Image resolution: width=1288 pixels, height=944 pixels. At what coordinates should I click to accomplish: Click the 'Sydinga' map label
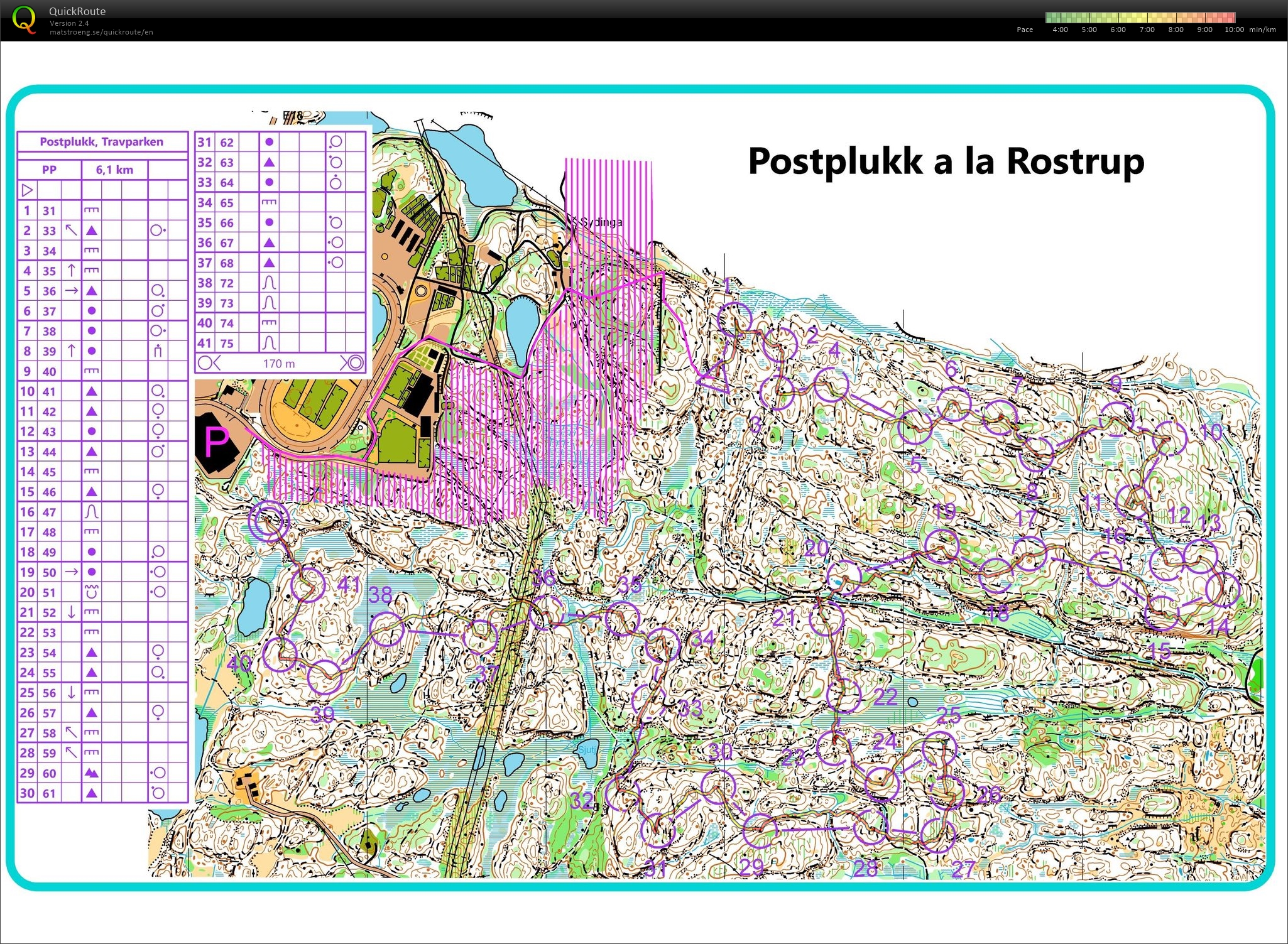pos(601,222)
